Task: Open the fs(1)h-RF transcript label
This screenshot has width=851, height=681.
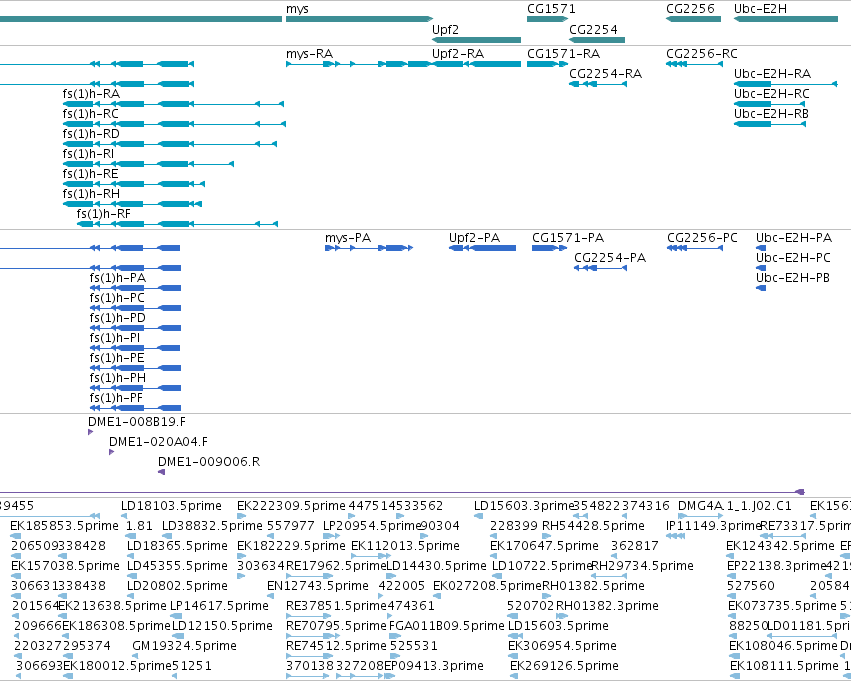Action: click(x=104, y=214)
